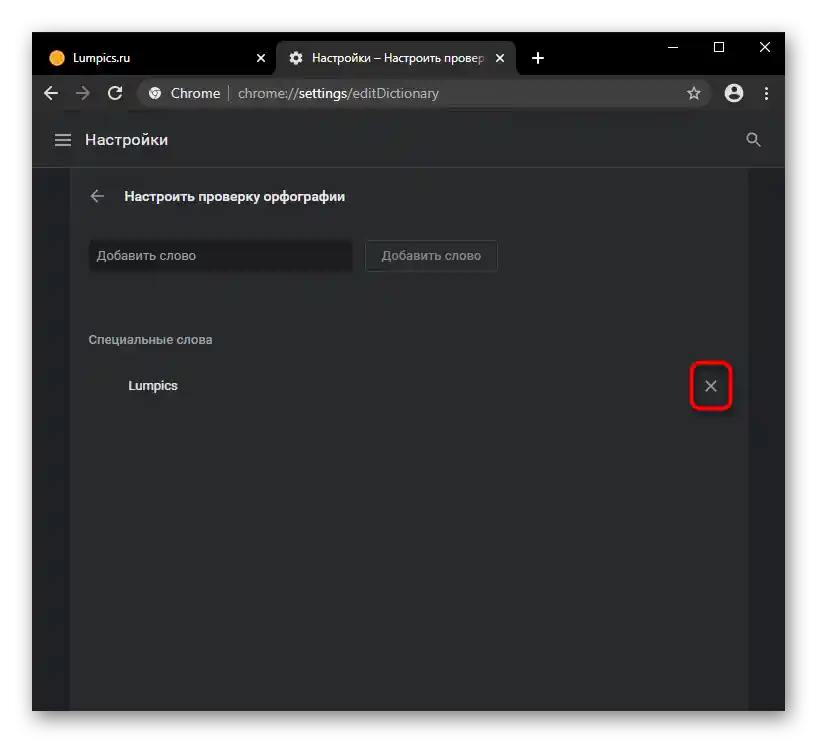Open settings search with the magnifier icon
Screen dimensions: 817x743
pyautogui.click(x=753, y=140)
